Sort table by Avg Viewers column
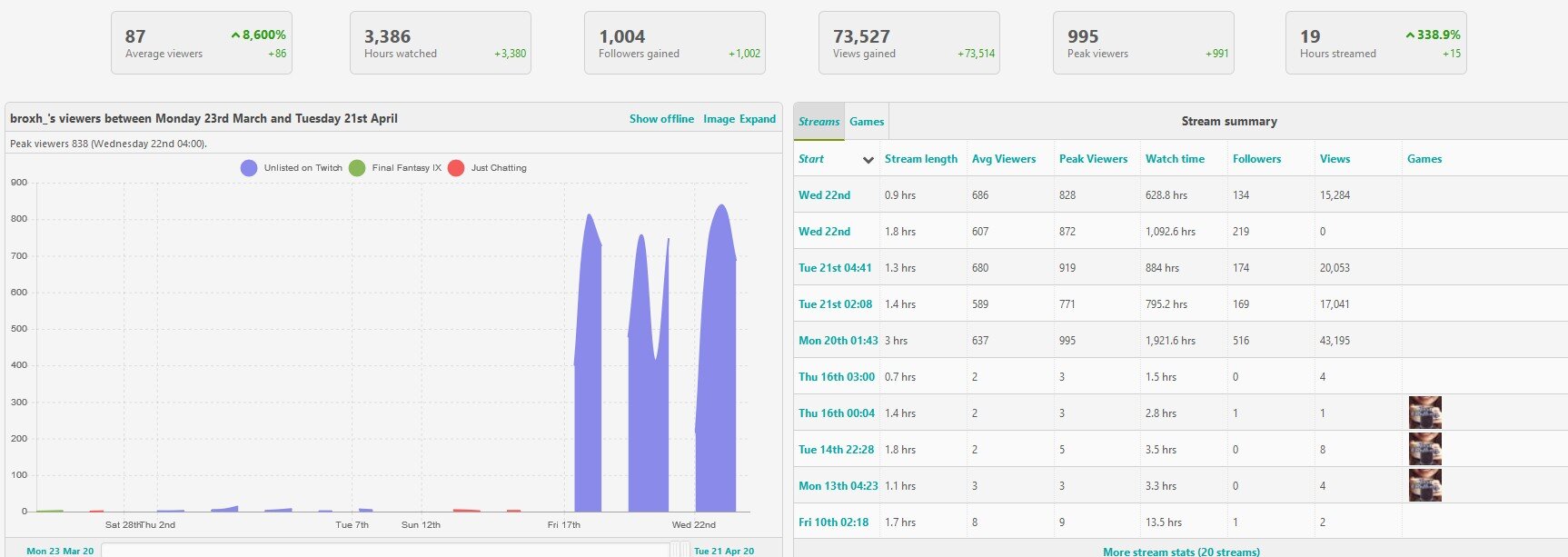The image size is (1568, 557). (x=1003, y=159)
